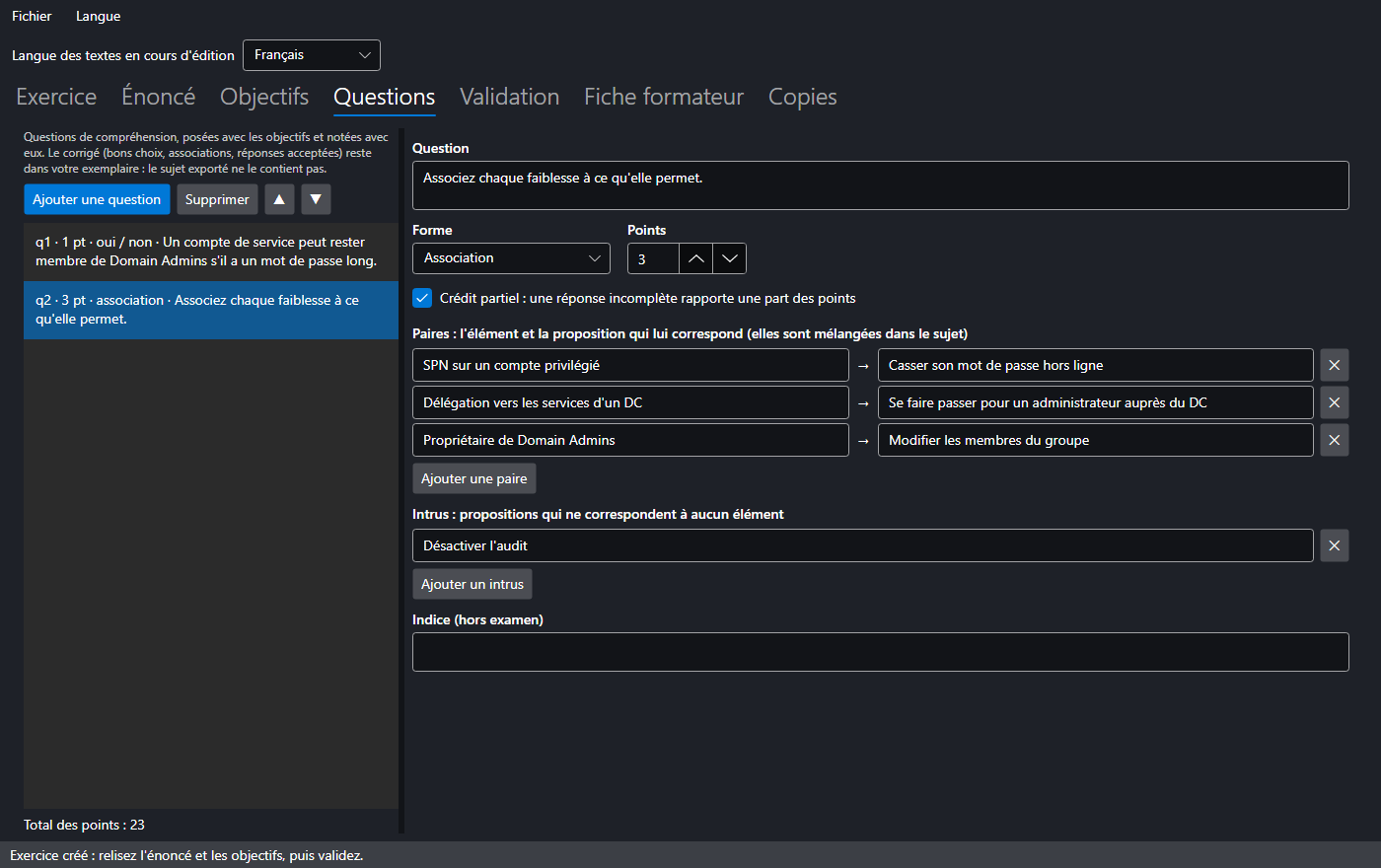Switch to the Exercice tab
The width and height of the screenshot is (1381, 868).
tap(56, 97)
